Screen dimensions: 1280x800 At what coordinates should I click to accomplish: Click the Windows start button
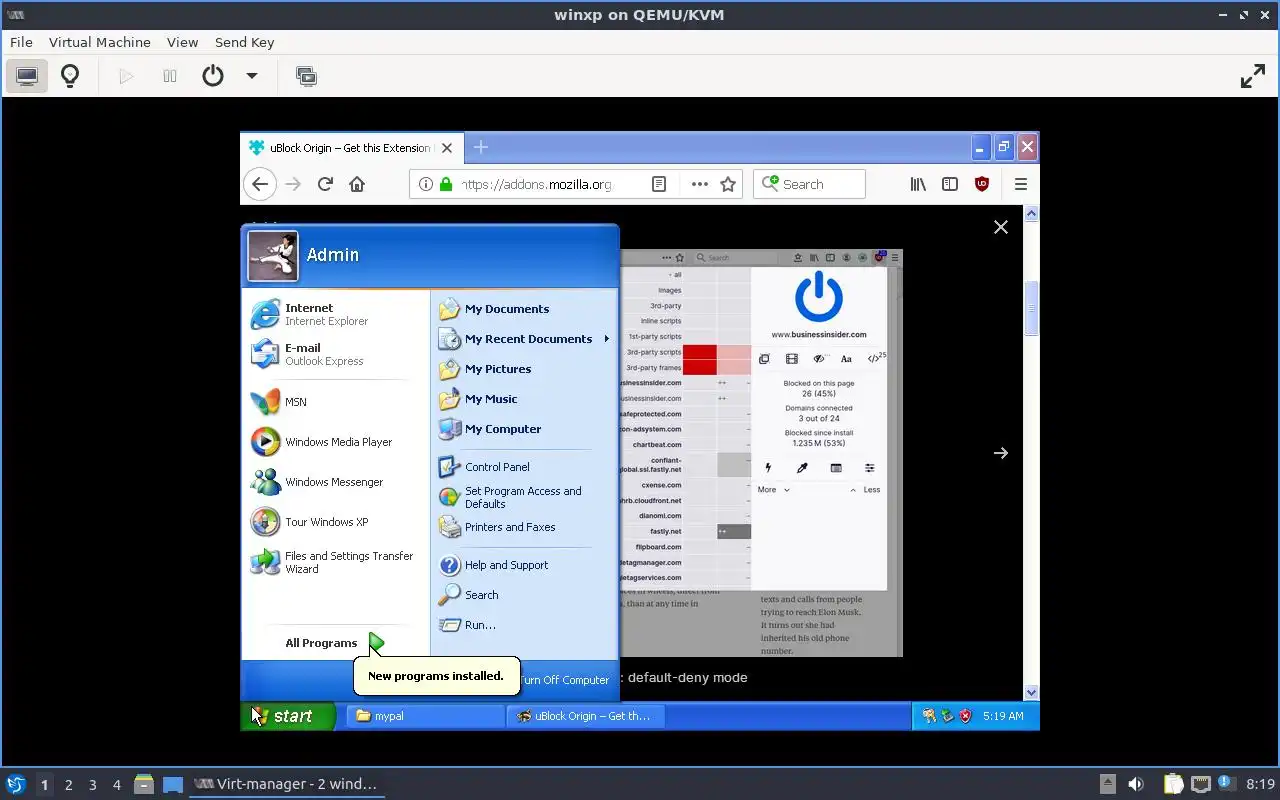(287, 716)
